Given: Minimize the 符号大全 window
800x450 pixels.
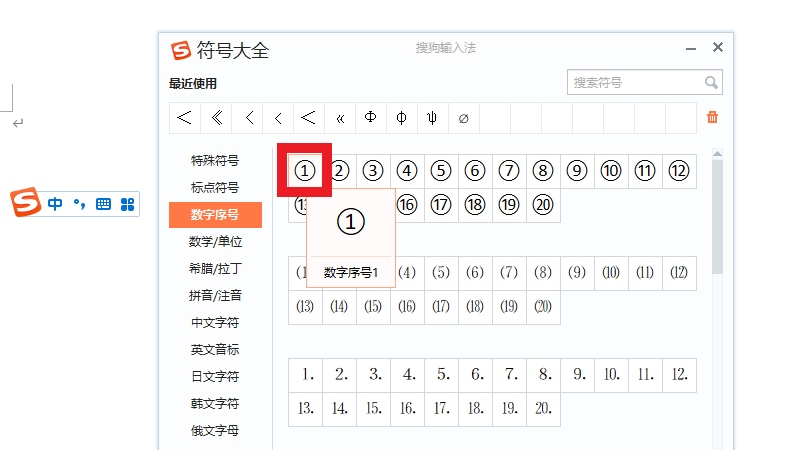Looking at the screenshot, I should 691,48.
